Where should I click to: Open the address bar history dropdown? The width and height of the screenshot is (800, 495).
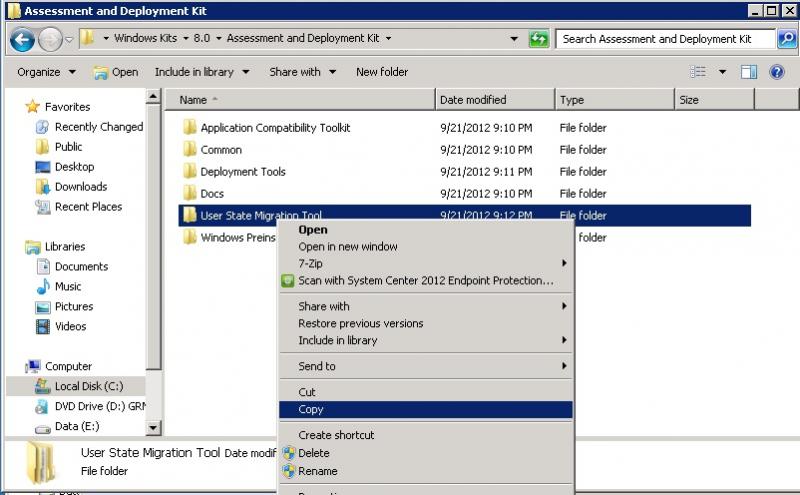(514, 39)
